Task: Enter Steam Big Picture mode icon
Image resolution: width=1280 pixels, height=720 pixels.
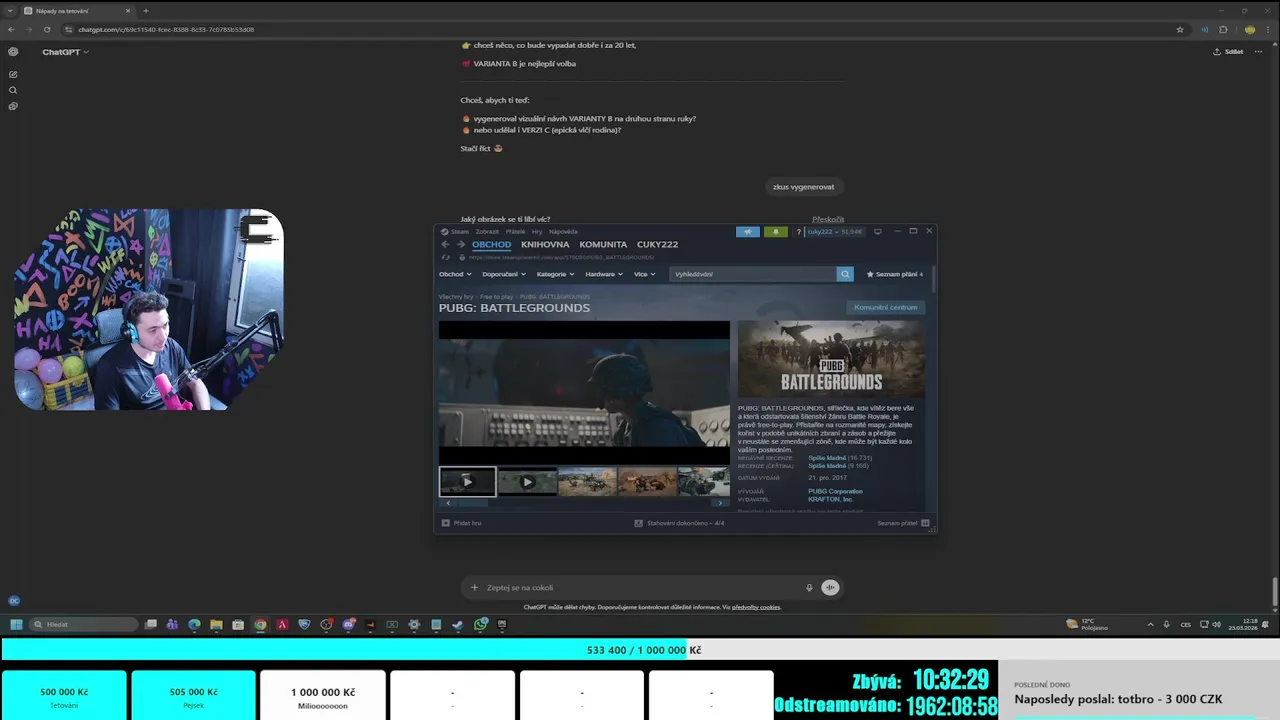Action: coord(877,231)
